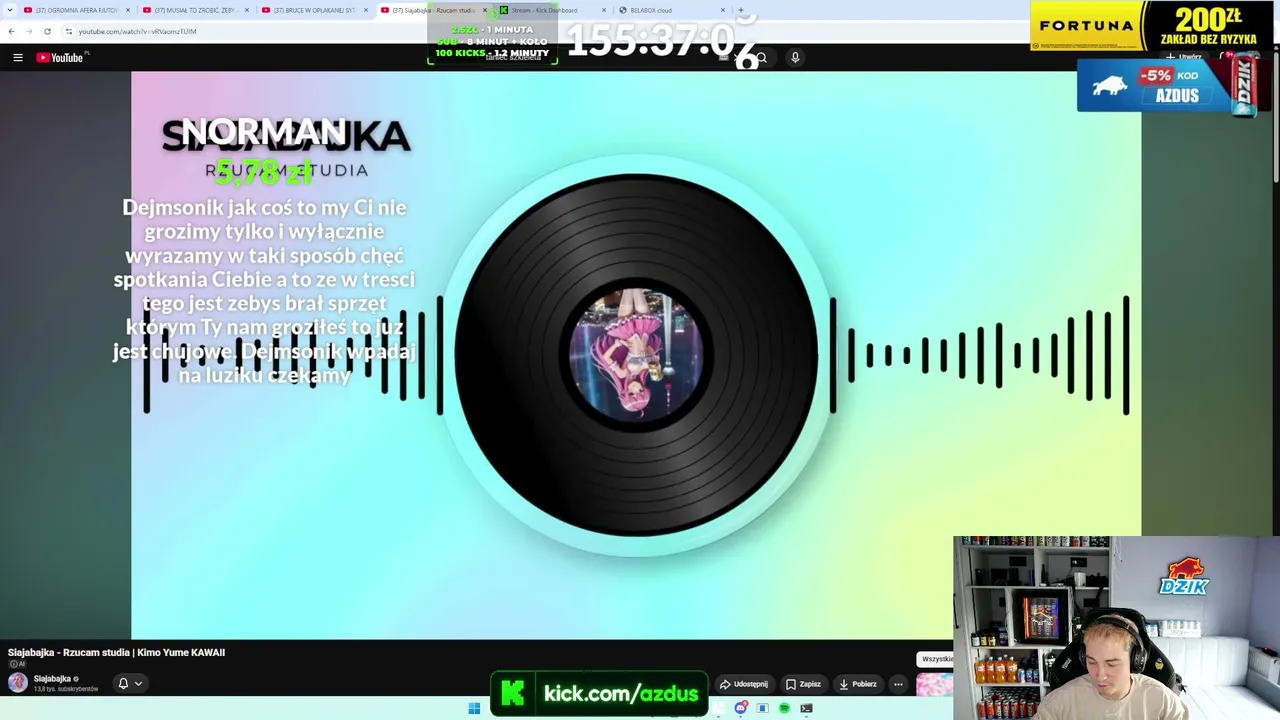Screen dimensions: 1280x720
Task: Close the 'BELABOX cloud' tab
Action: pyautogui.click(x=723, y=10)
